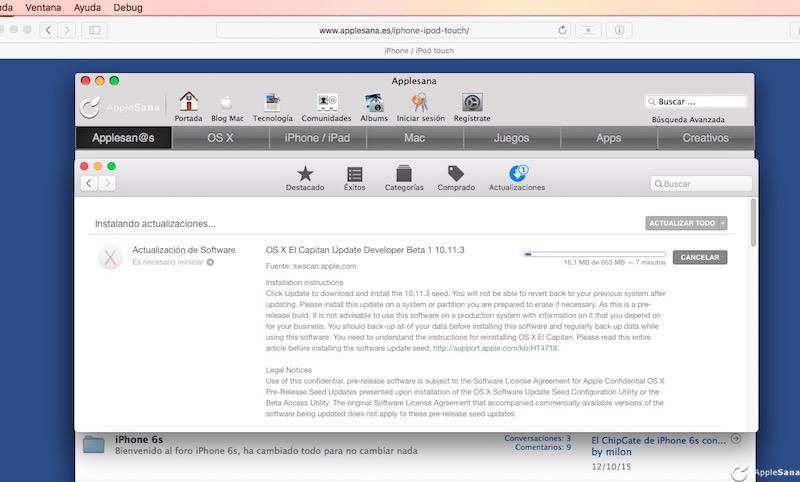Click the AppleSana logo in the page header

point(120,107)
